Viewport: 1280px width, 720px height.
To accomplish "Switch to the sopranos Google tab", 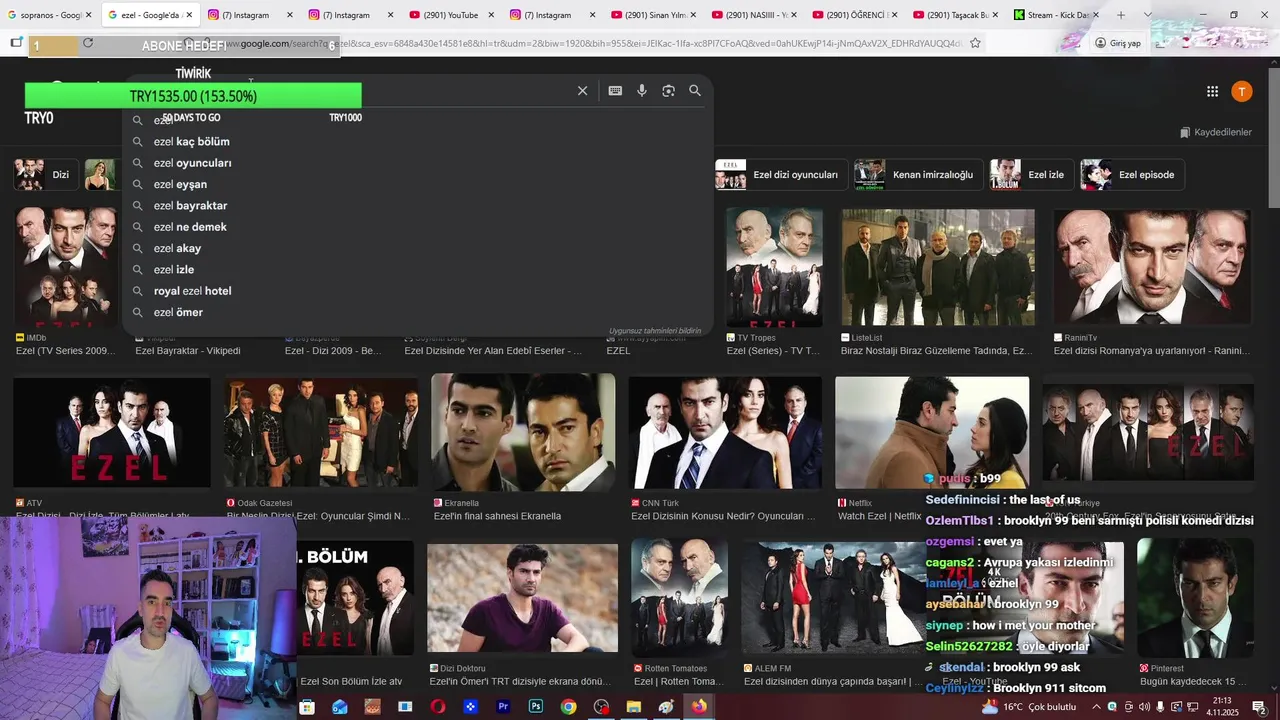I will point(48,15).
